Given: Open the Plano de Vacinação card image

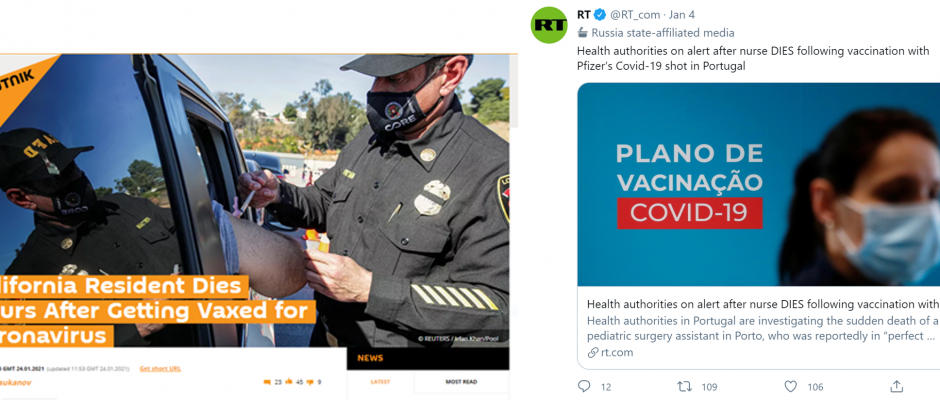Looking at the screenshot, I should [758, 184].
